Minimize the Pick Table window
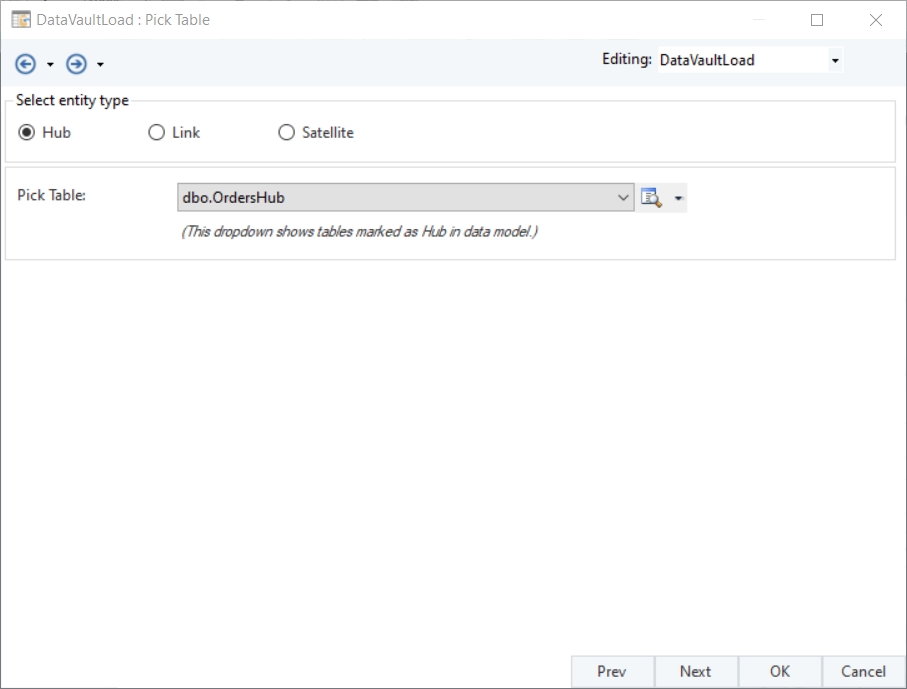This screenshot has height=689, width=907. (760, 20)
